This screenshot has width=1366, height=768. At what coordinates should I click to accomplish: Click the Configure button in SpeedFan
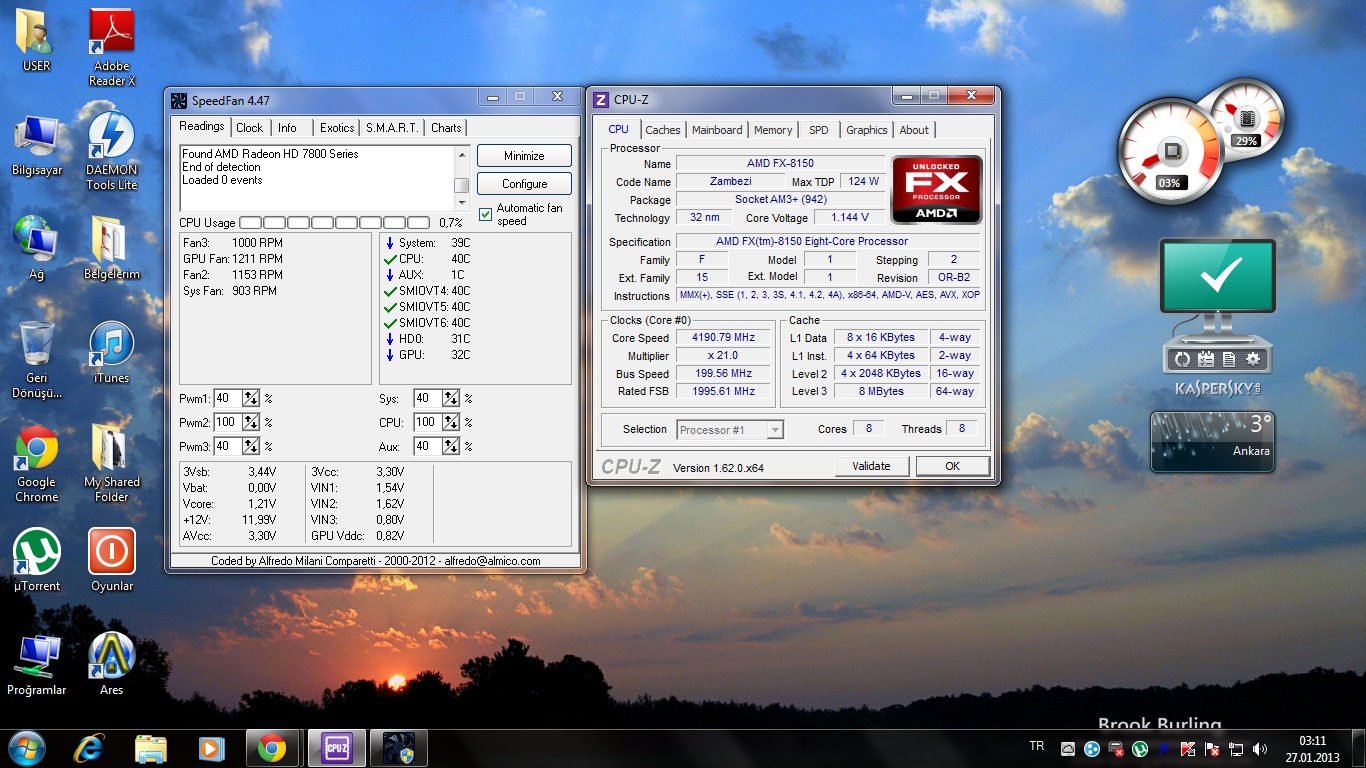(x=524, y=184)
